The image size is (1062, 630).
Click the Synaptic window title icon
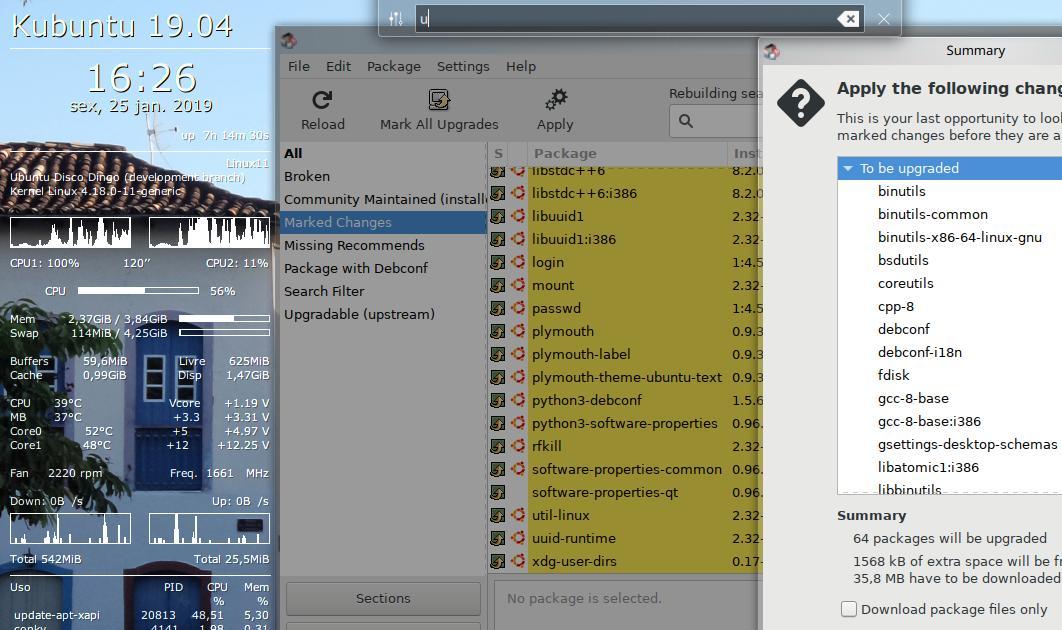pyautogui.click(x=289, y=41)
